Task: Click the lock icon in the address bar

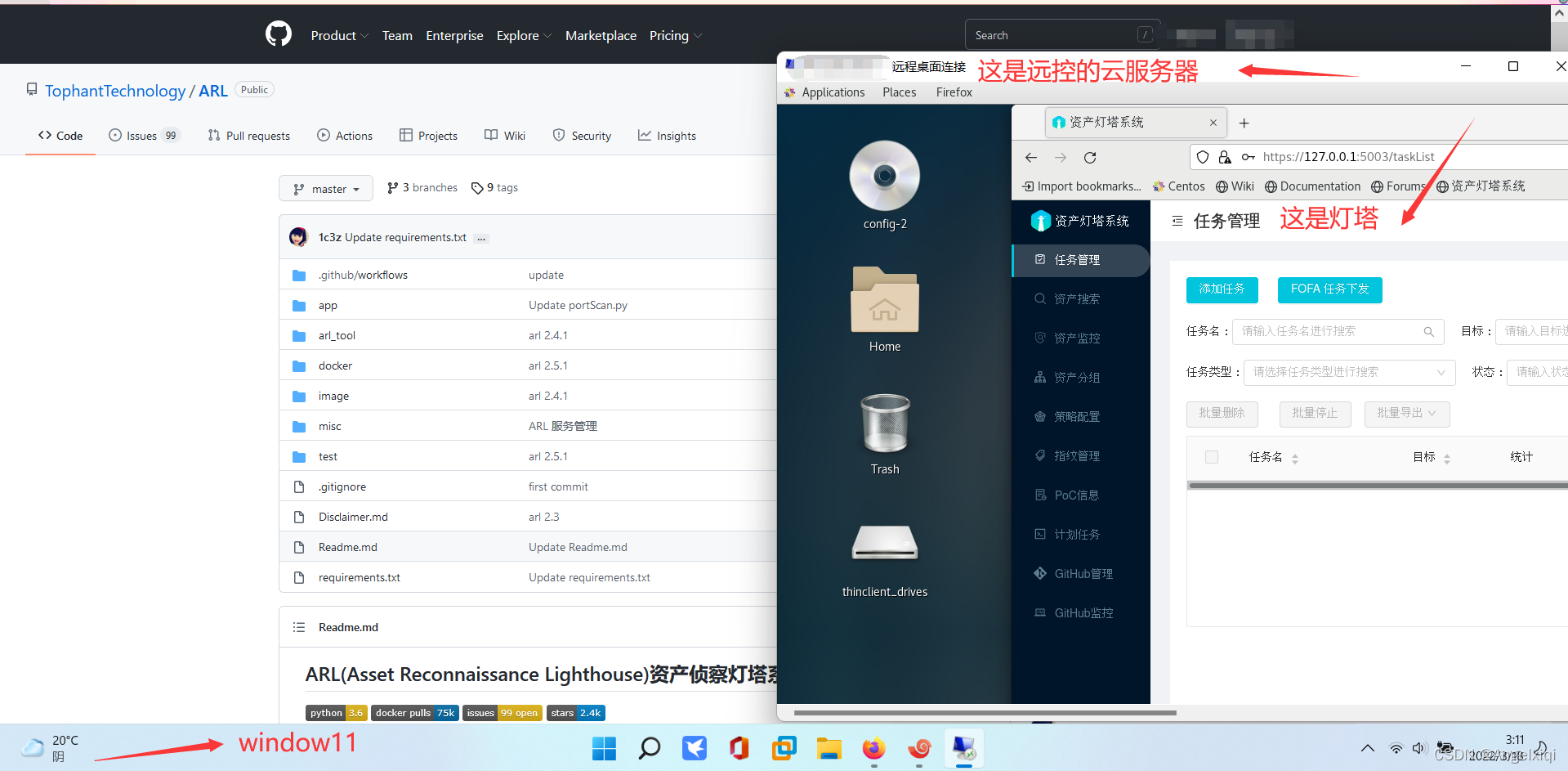Action: tap(1225, 157)
